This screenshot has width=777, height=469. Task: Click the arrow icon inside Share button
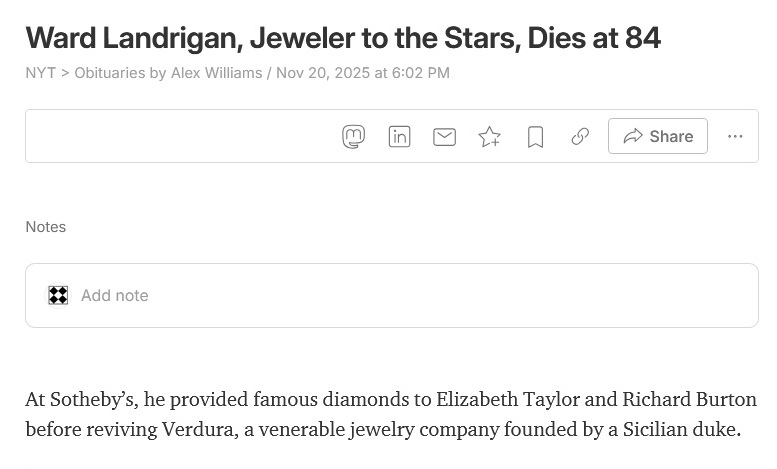click(632, 136)
